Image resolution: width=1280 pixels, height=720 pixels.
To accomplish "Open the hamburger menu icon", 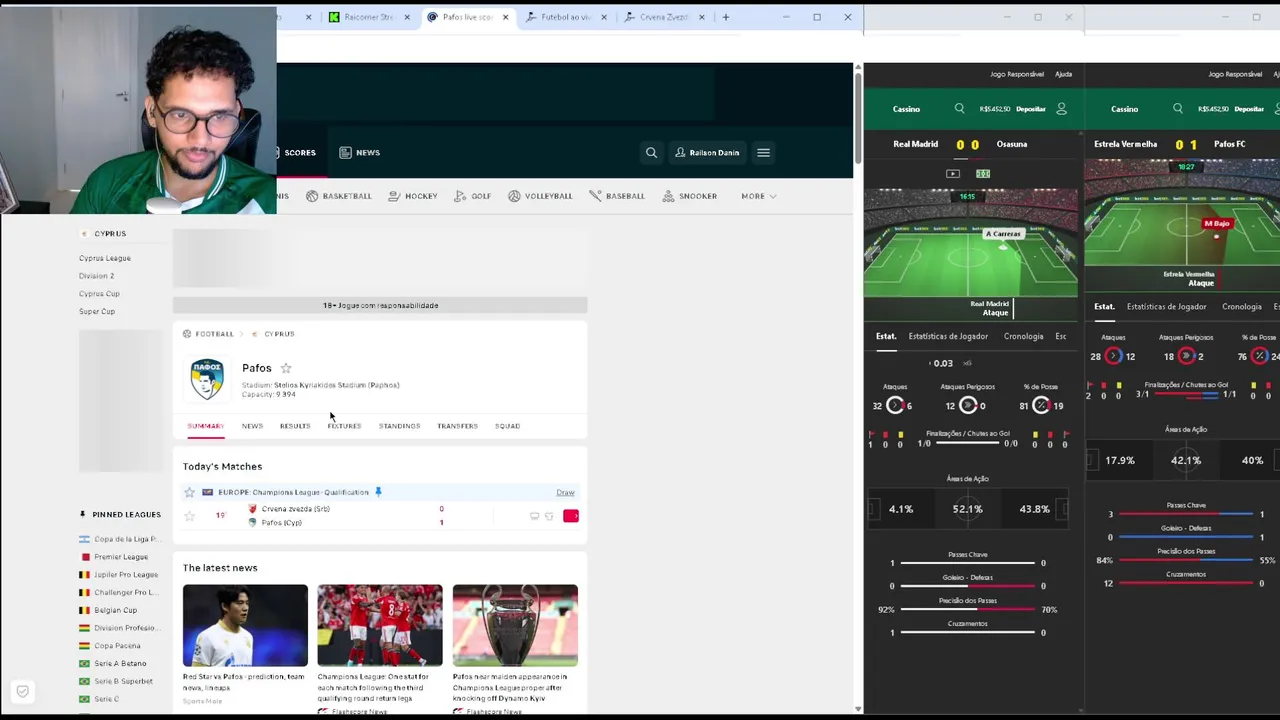I will (x=763, y=153).
